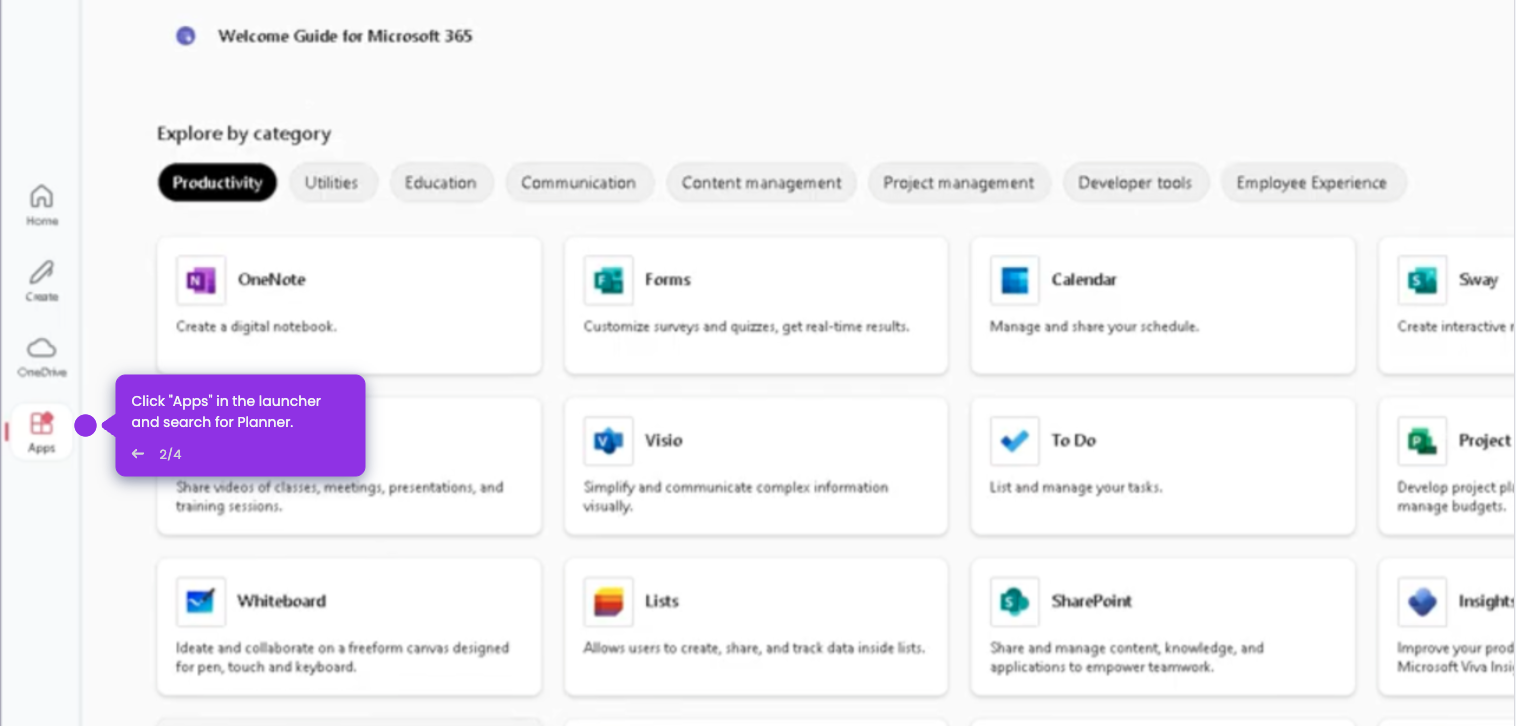Click the To Do title text
The height and width of the screenshot is (726, 1516).
coord(1074,441)
